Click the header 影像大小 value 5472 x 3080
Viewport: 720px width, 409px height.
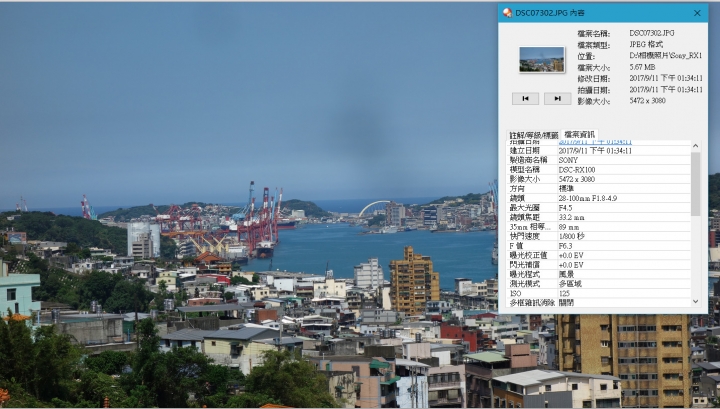(647, 101)
